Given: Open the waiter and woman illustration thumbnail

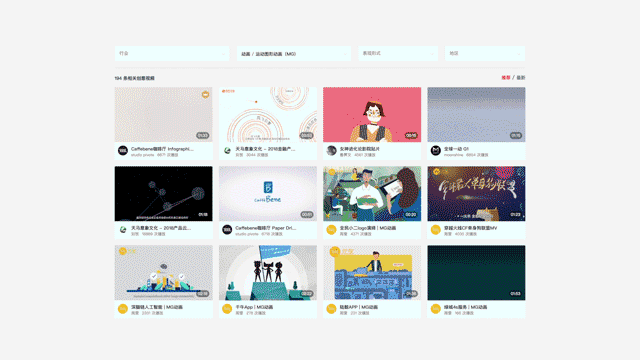Looking at the screenshot, I should [x=372, y=193].
